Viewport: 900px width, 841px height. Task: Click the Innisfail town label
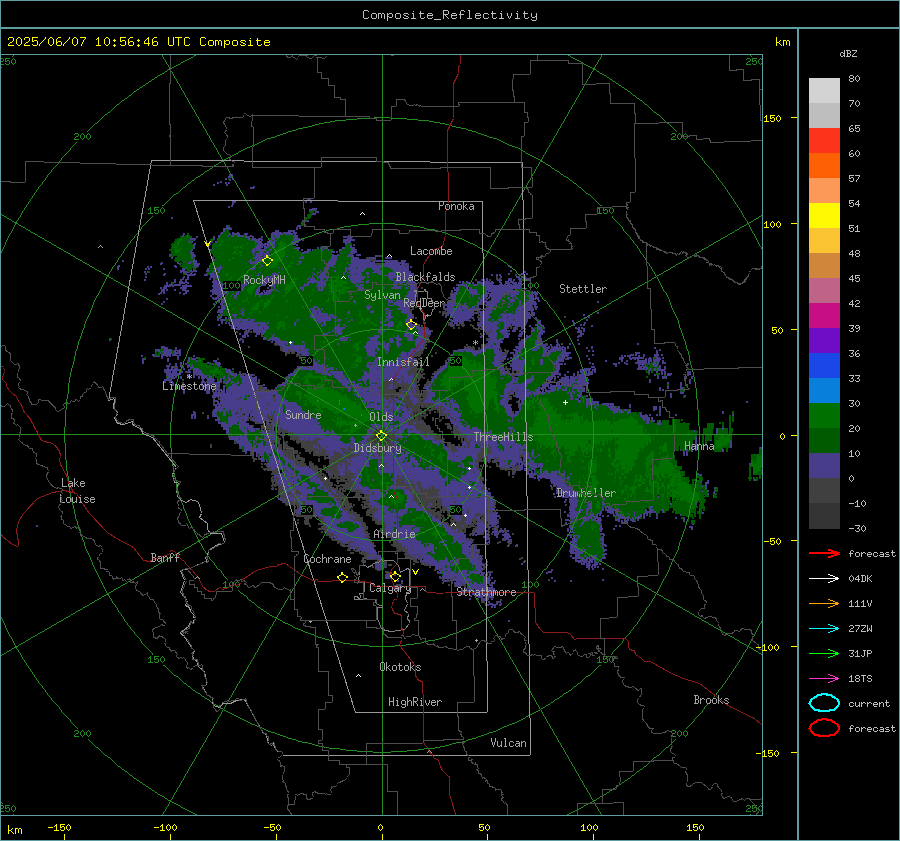click(403, 362)
